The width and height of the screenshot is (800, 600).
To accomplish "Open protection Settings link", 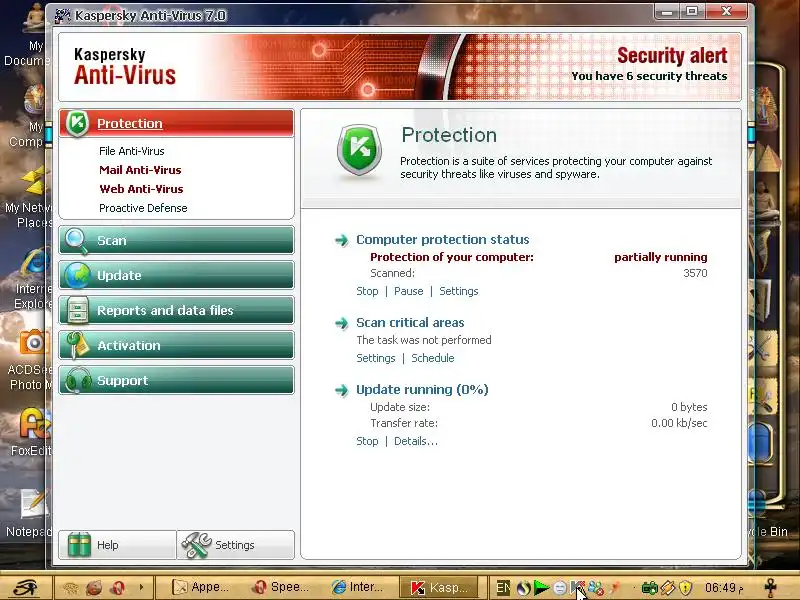I will point(459,291).
